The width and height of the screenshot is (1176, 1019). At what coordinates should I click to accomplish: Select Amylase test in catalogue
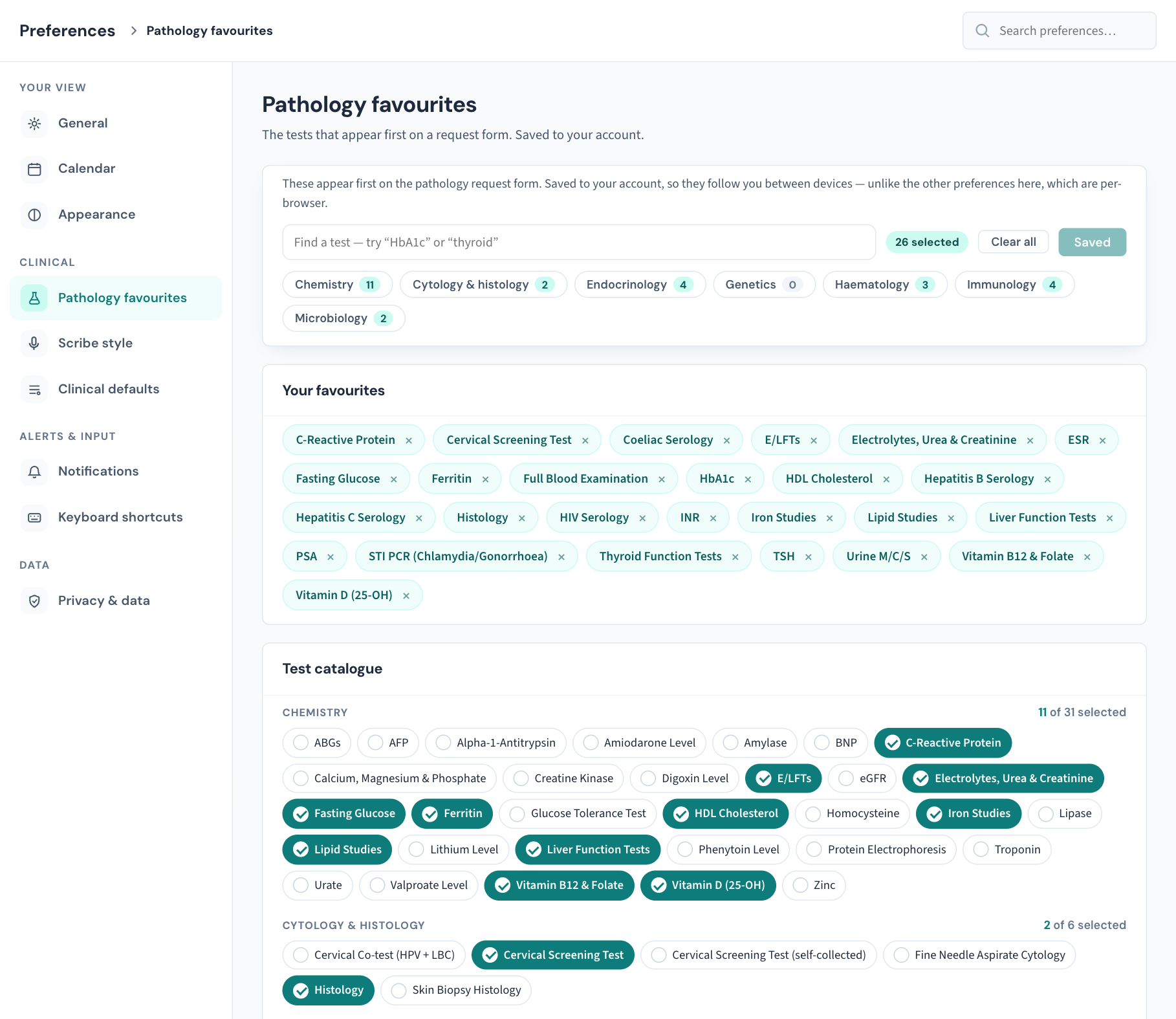(755, 743)
